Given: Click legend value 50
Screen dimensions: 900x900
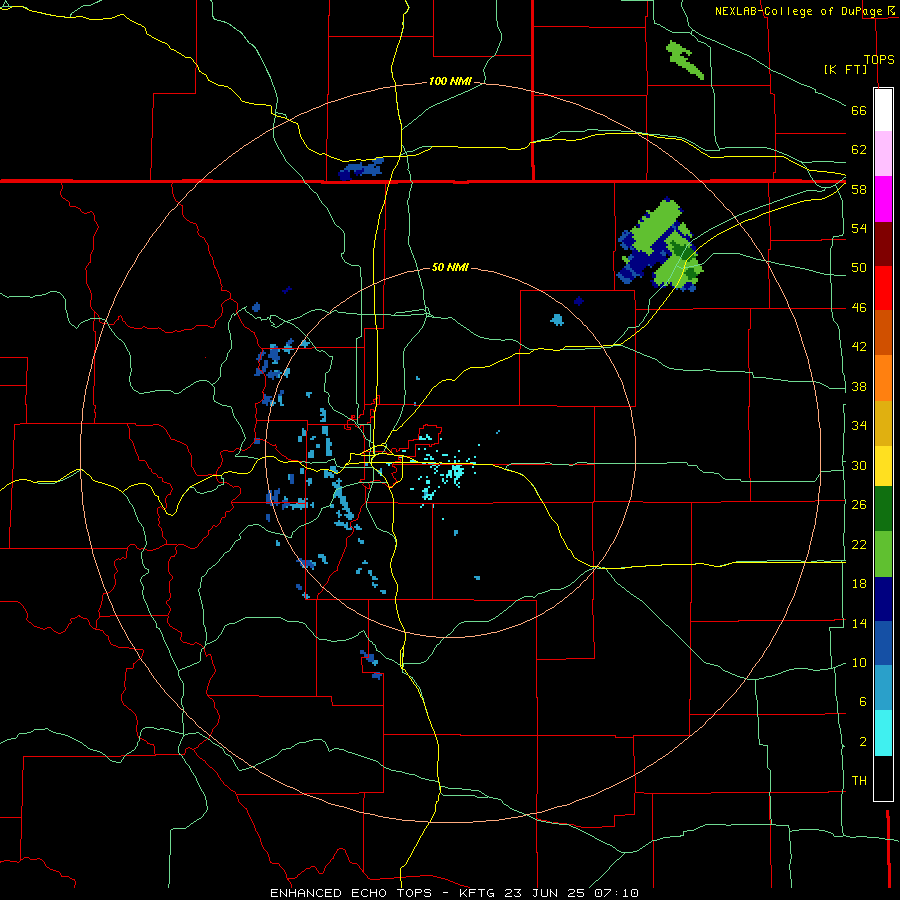Looking at the screenshot, I should 859,268.
